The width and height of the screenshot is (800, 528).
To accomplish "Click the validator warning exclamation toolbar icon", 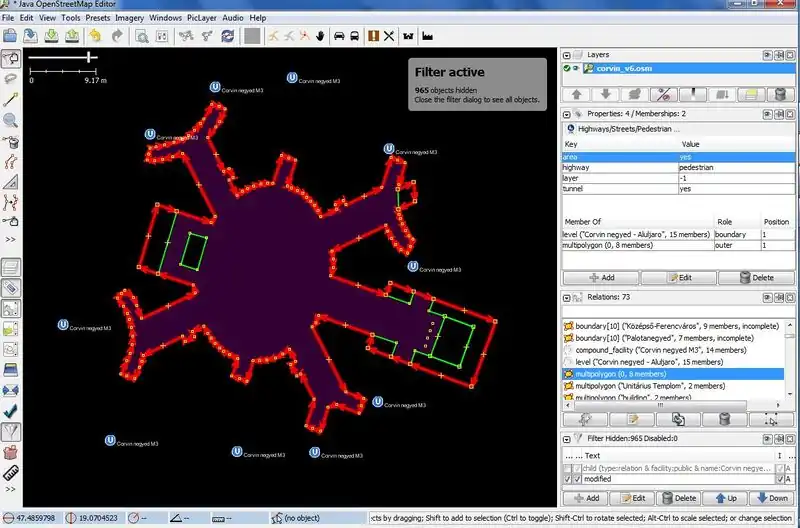I will point(373,36).
